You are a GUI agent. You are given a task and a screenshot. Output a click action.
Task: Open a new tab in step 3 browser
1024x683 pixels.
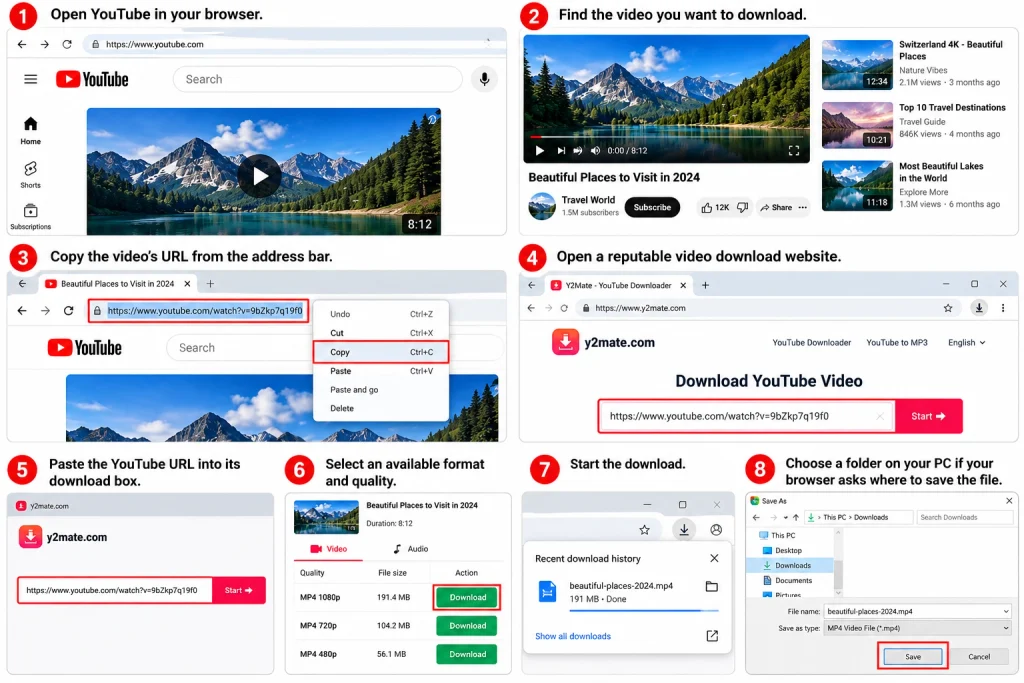(x=210, y=284)
